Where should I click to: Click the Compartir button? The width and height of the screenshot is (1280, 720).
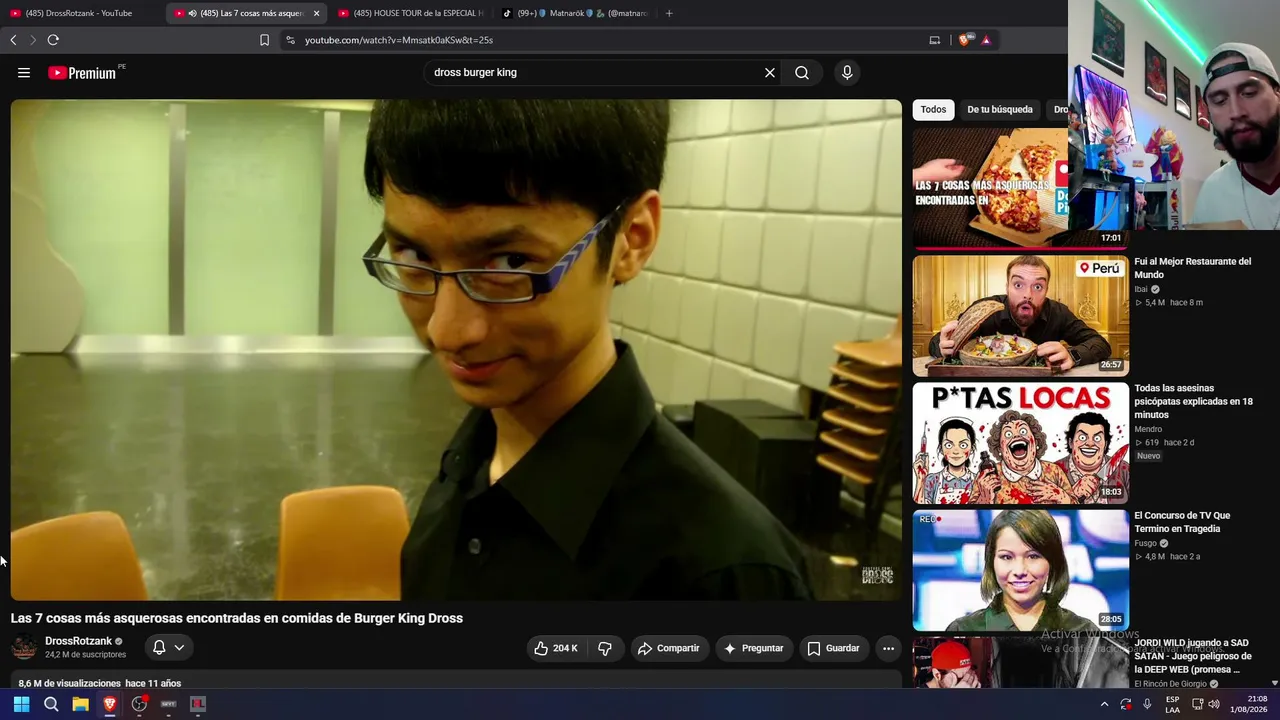(669, 648)
